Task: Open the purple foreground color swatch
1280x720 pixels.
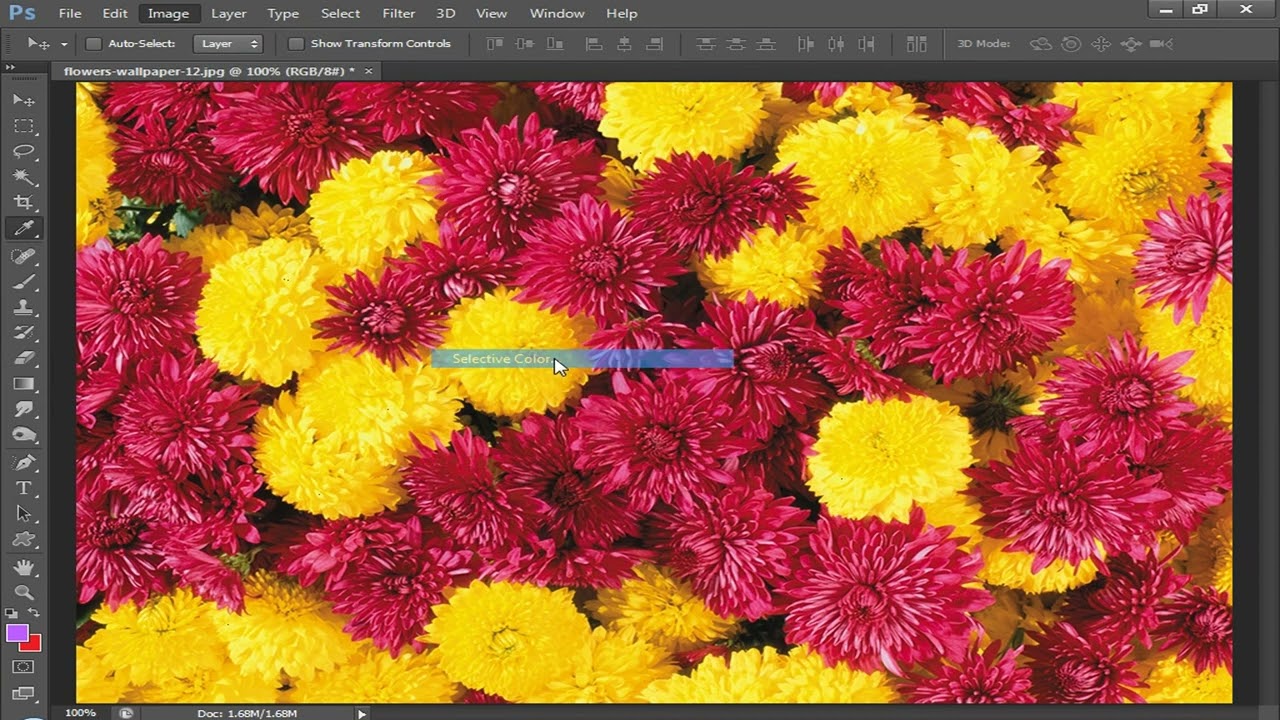Action: (17, 632)
